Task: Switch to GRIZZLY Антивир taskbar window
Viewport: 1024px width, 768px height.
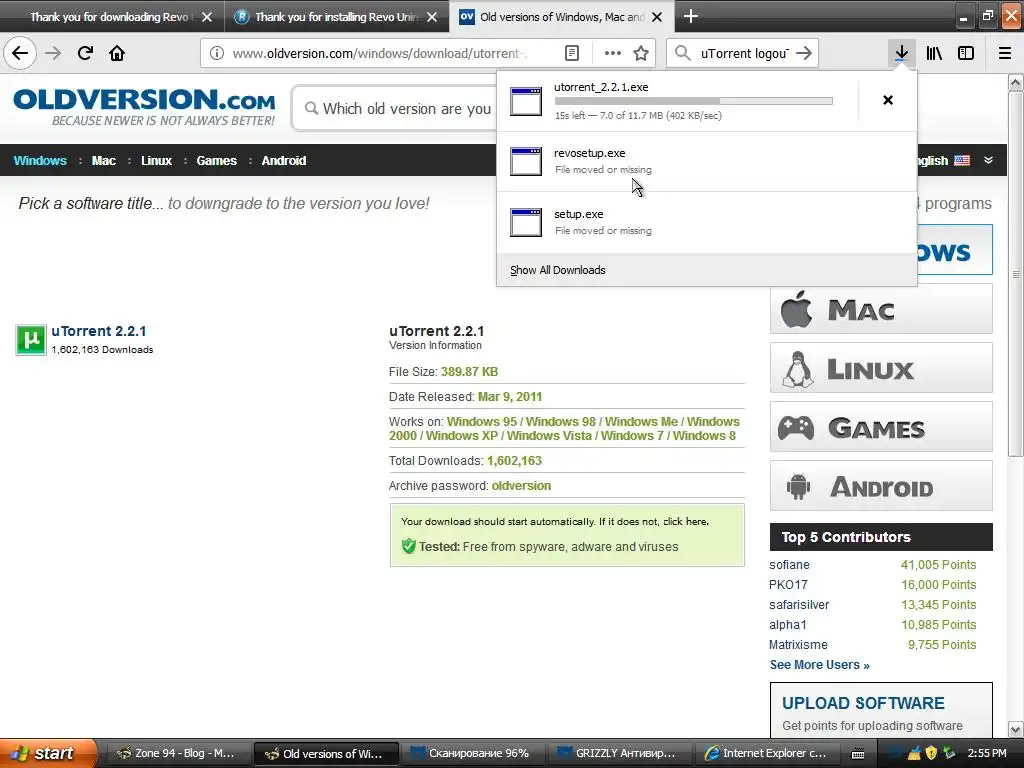Action: 618,753
